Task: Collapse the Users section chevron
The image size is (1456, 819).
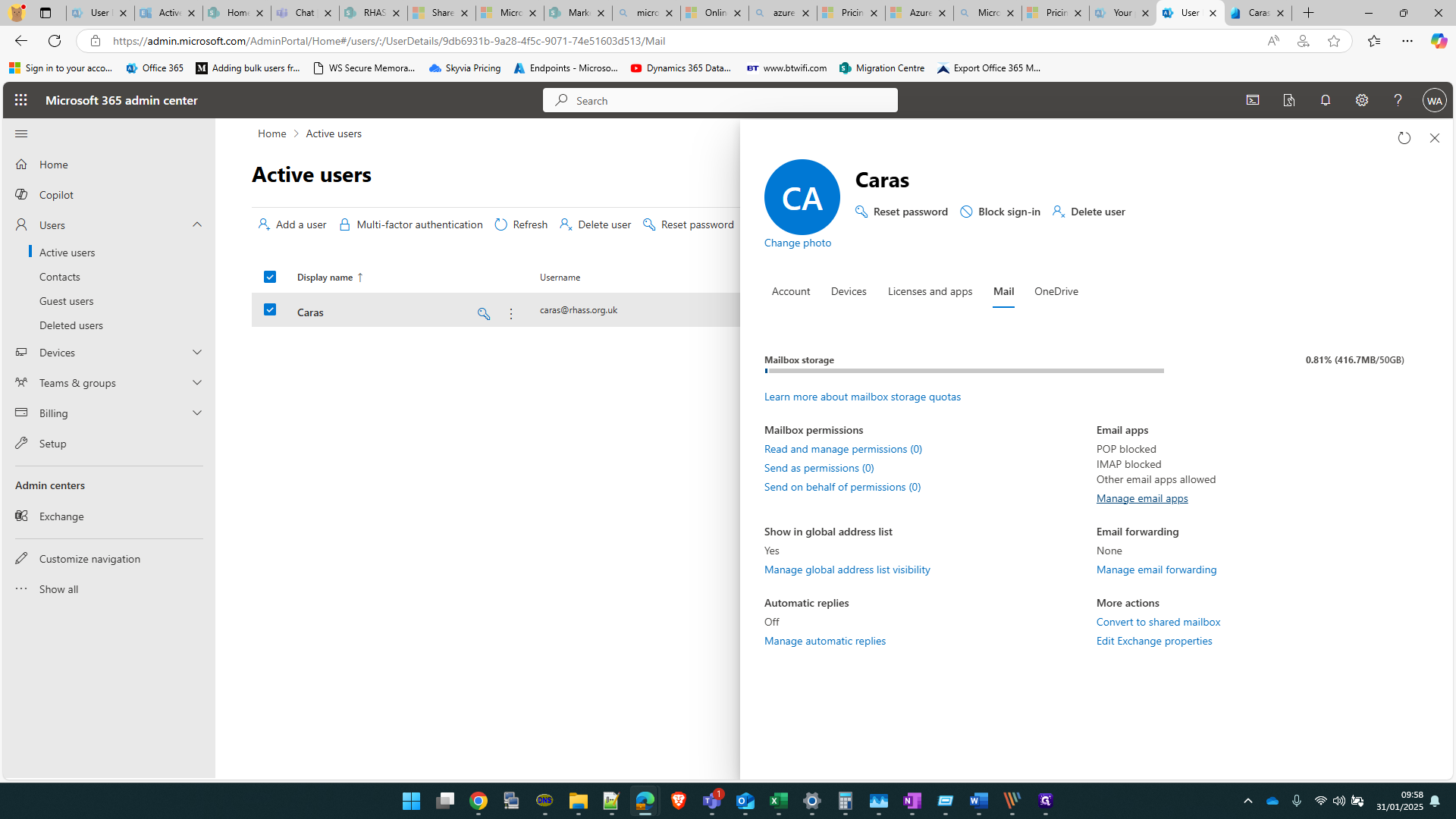Action: click(197, 224)
